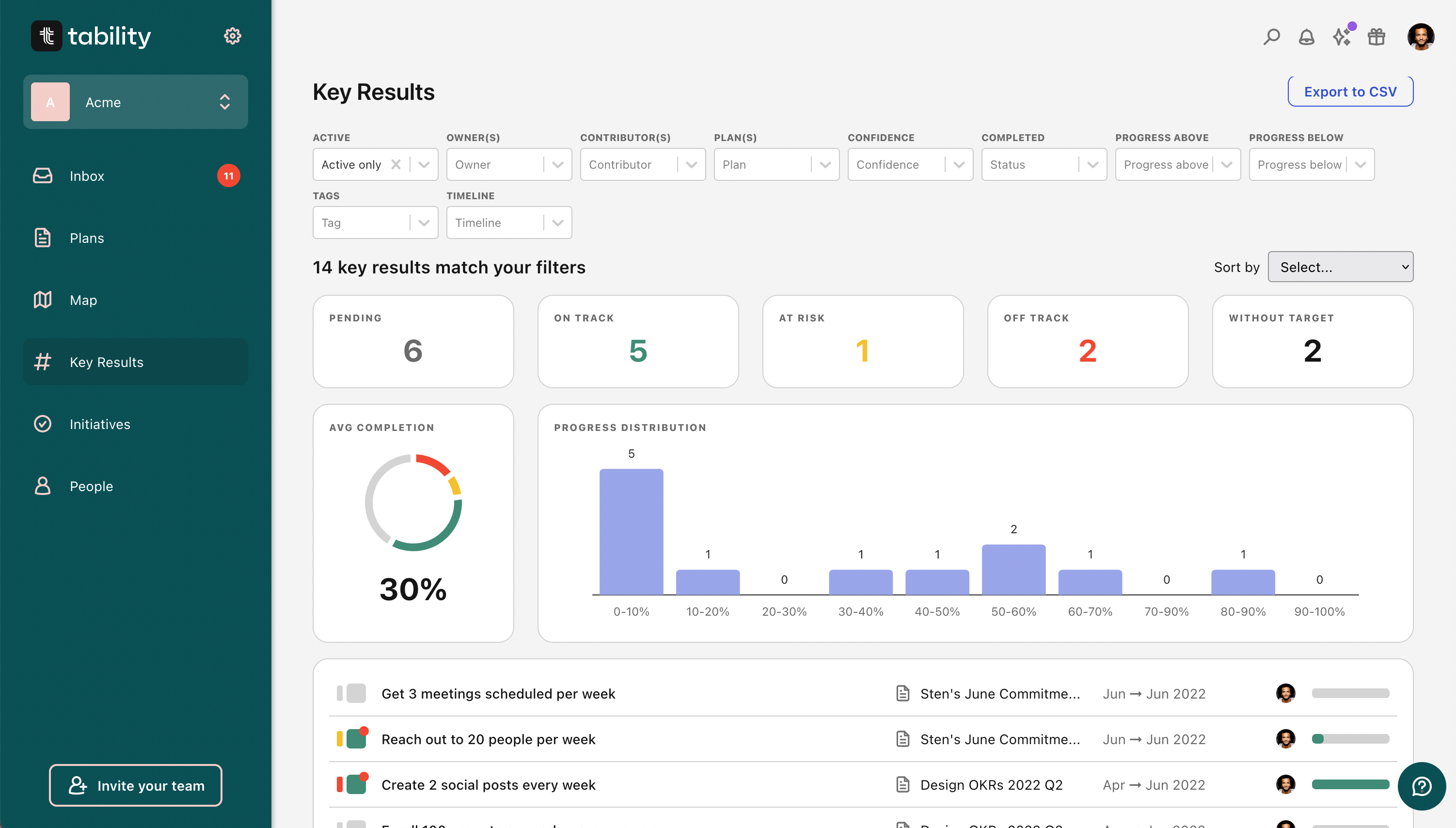Click Invite your team button
1456x828 pixels.
coord(135,785)
